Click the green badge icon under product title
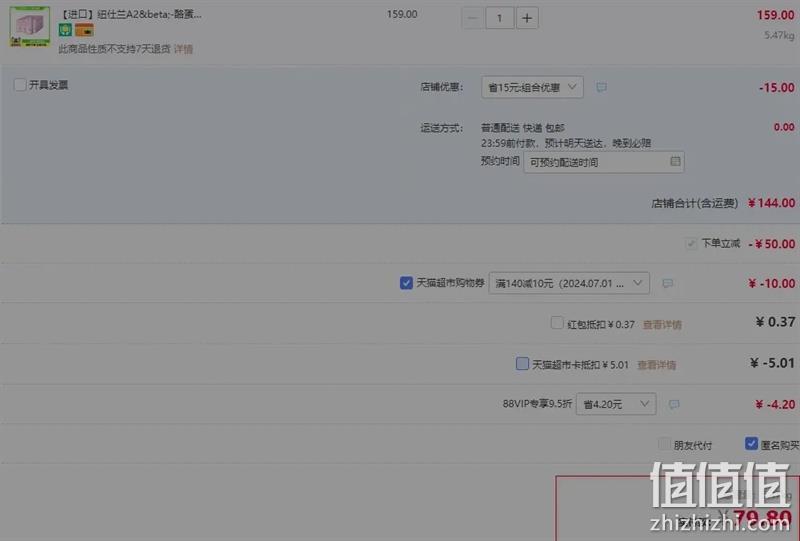 (65, 30)
